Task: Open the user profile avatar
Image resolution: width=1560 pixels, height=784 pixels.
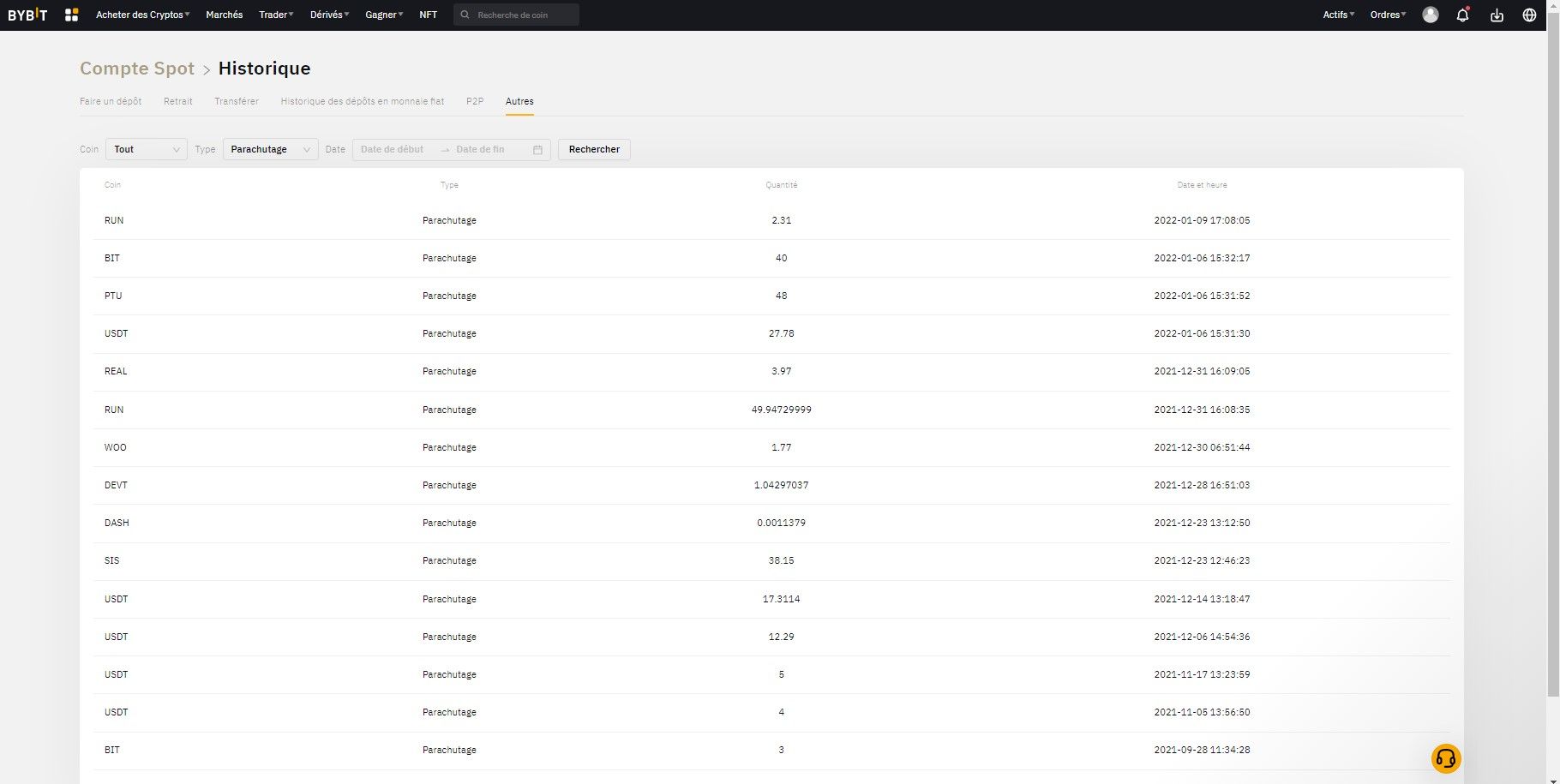Action: [x=1431, y=15]
